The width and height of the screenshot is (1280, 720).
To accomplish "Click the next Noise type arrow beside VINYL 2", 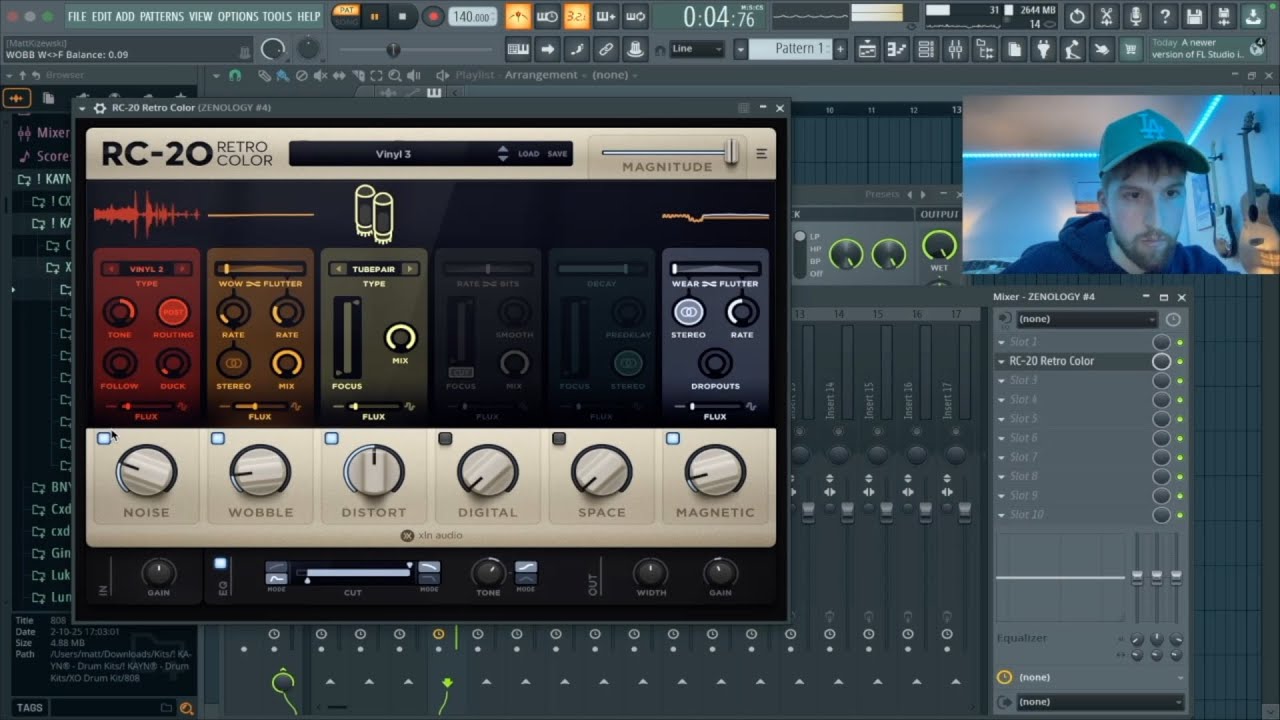I will 184,269.
